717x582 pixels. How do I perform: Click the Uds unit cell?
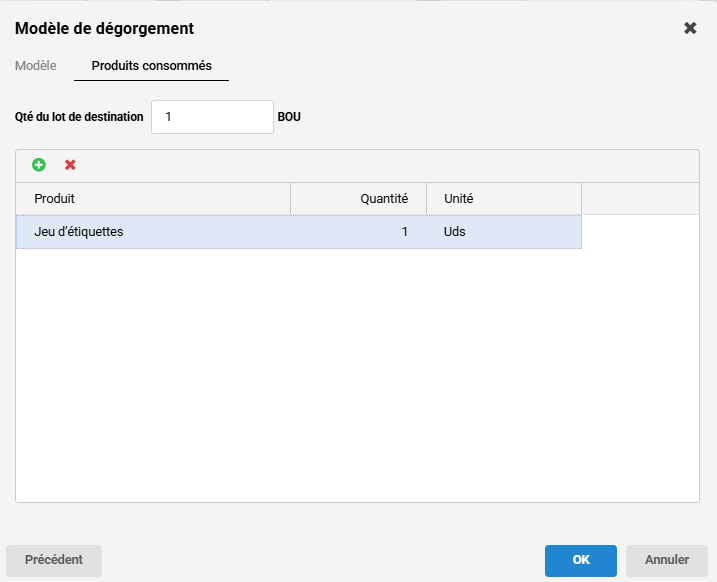coord(503,232)
